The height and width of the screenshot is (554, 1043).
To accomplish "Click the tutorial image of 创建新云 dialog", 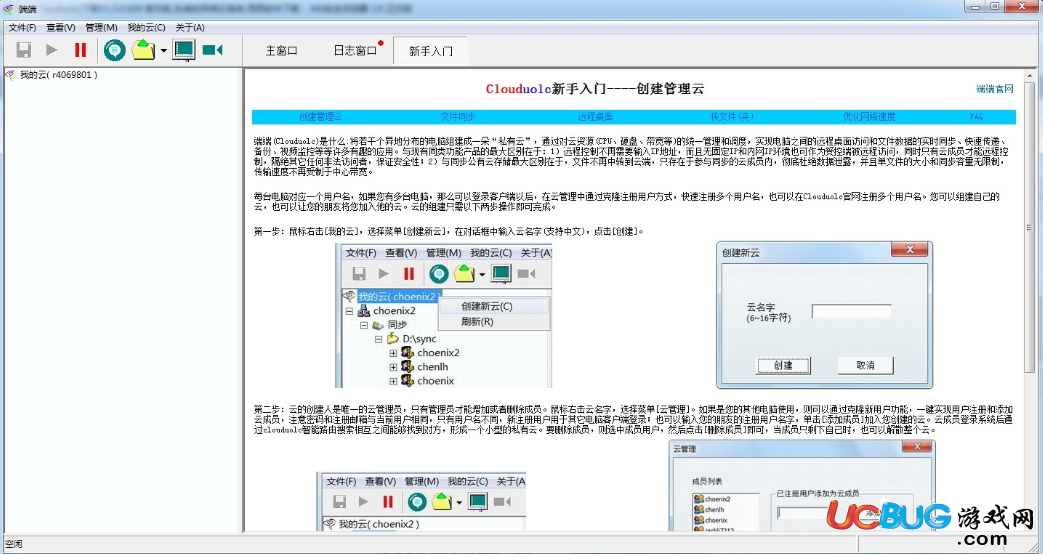I will coord(824,315).
